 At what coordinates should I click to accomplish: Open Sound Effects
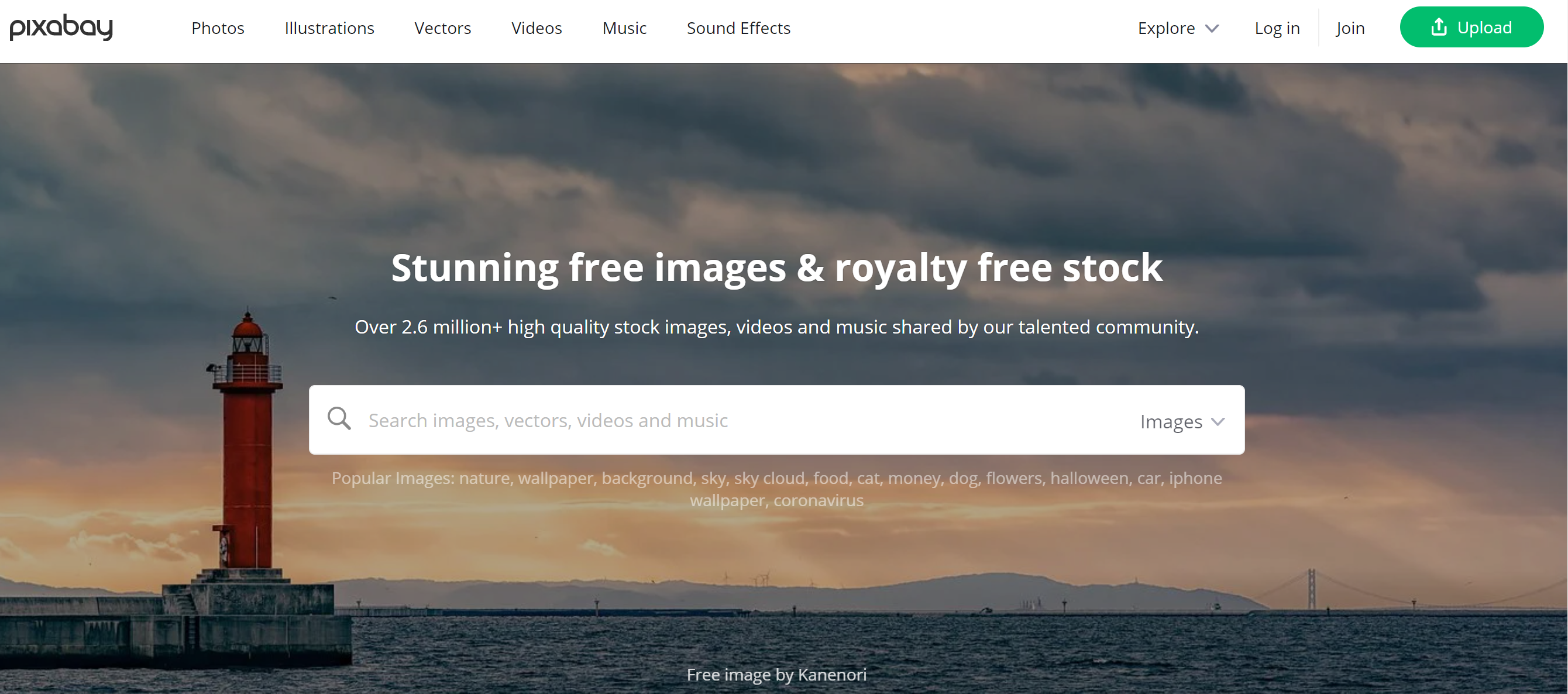pos(738,28)
